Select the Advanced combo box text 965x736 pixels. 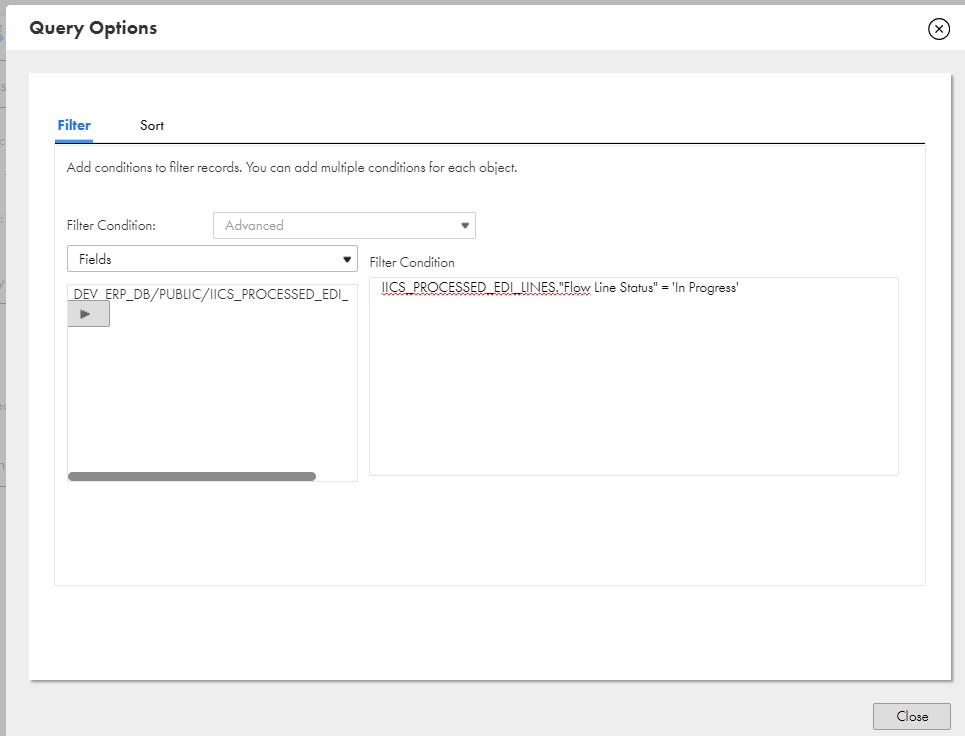point(254,226)
